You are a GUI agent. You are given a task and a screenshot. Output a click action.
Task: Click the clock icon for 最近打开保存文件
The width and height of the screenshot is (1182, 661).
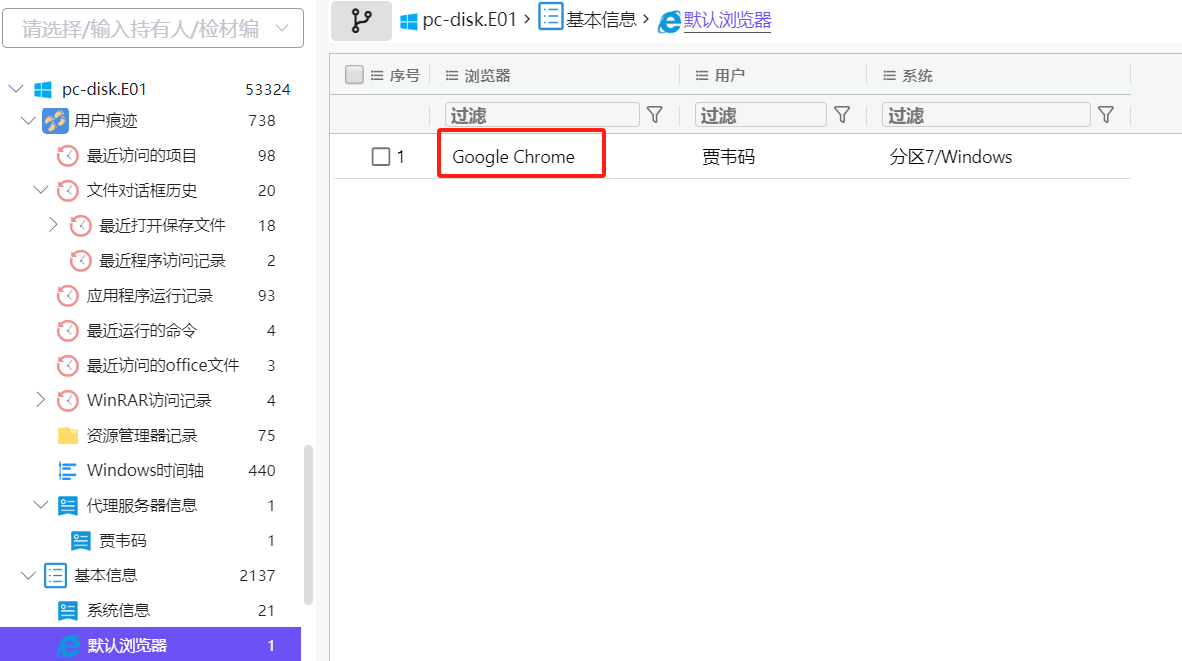(x=81, y=225)
